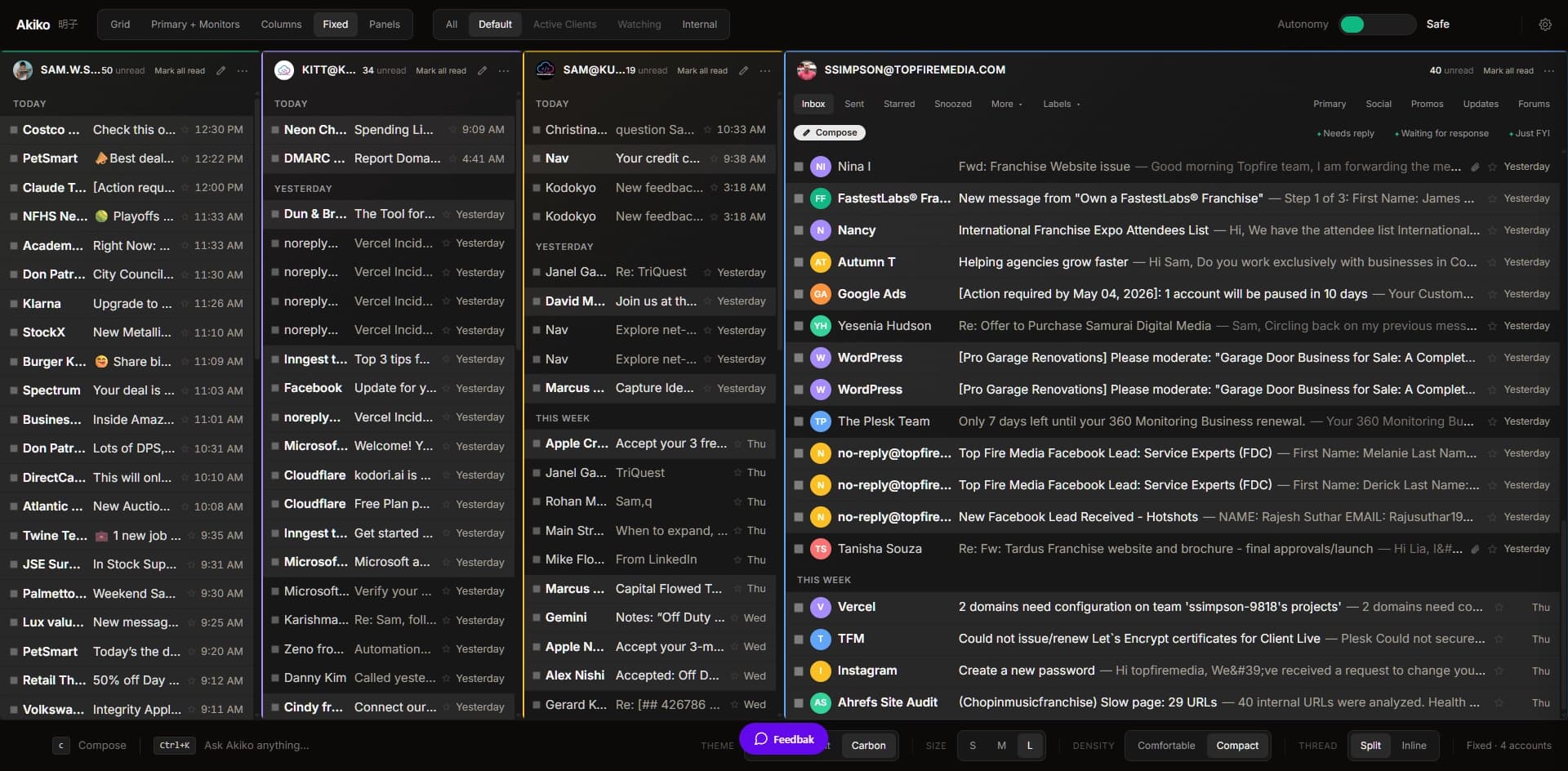Open the settings gear icon
Image resolution: width=1568 pixels, height=771 pixels.
click(x=1545, y=25)
